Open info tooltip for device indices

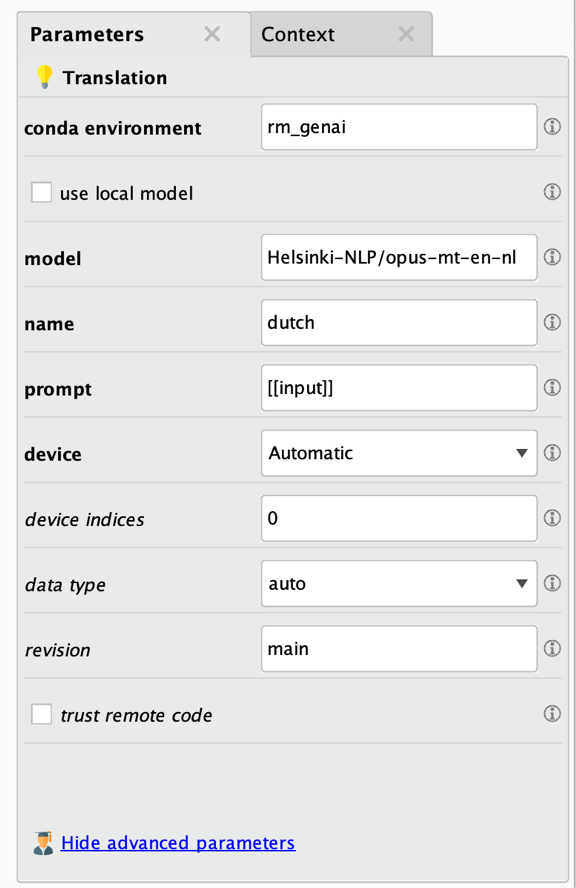551,518
